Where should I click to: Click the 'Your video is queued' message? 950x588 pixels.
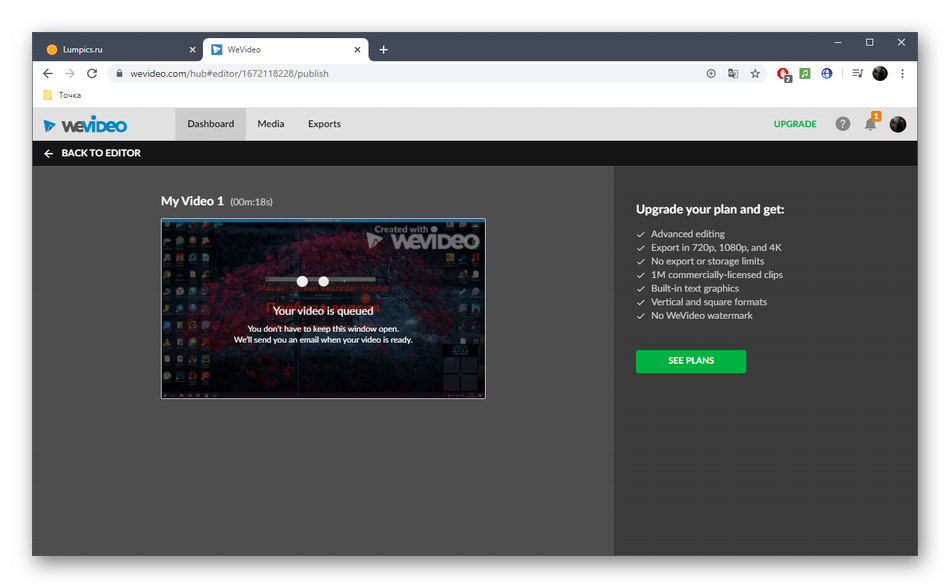point(323,311)
